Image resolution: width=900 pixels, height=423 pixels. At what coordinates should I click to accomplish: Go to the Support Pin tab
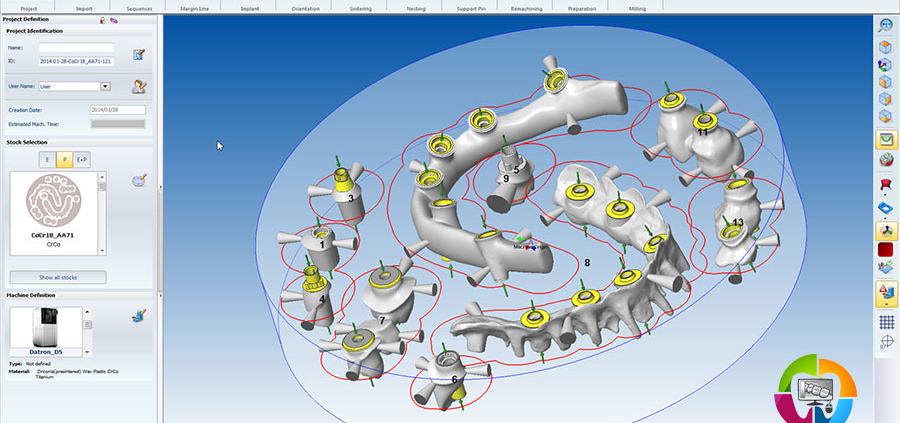pyautogui.click(x=470, y=7)
